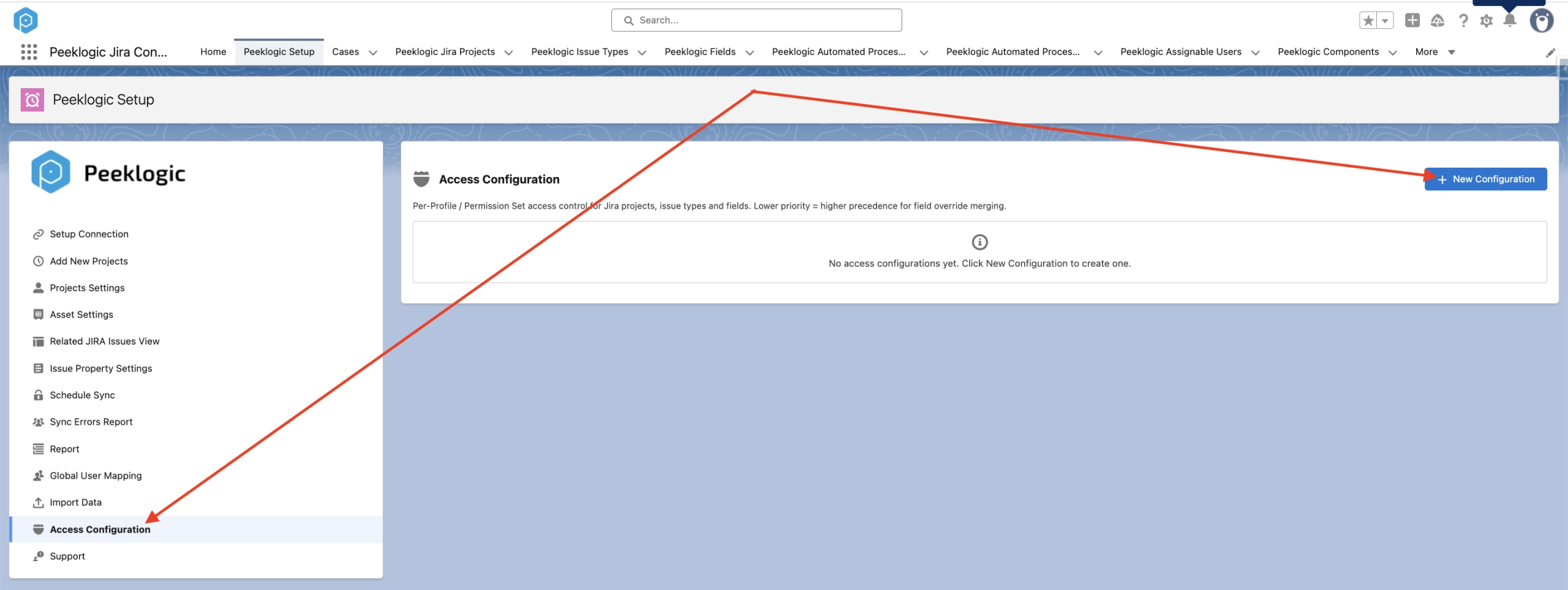Click the Report list icon
Image resolution: width=1568 pixels, height=590 pixels.
click(38, 449)
